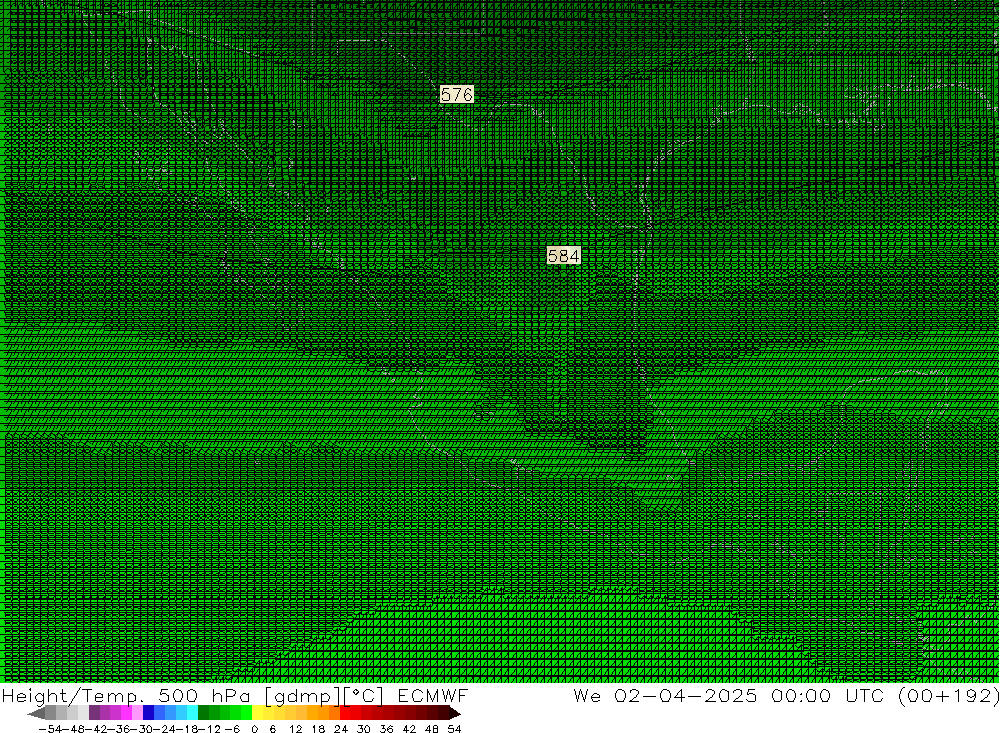
Task: Click the 18 legend scale value
Action: 318,729
